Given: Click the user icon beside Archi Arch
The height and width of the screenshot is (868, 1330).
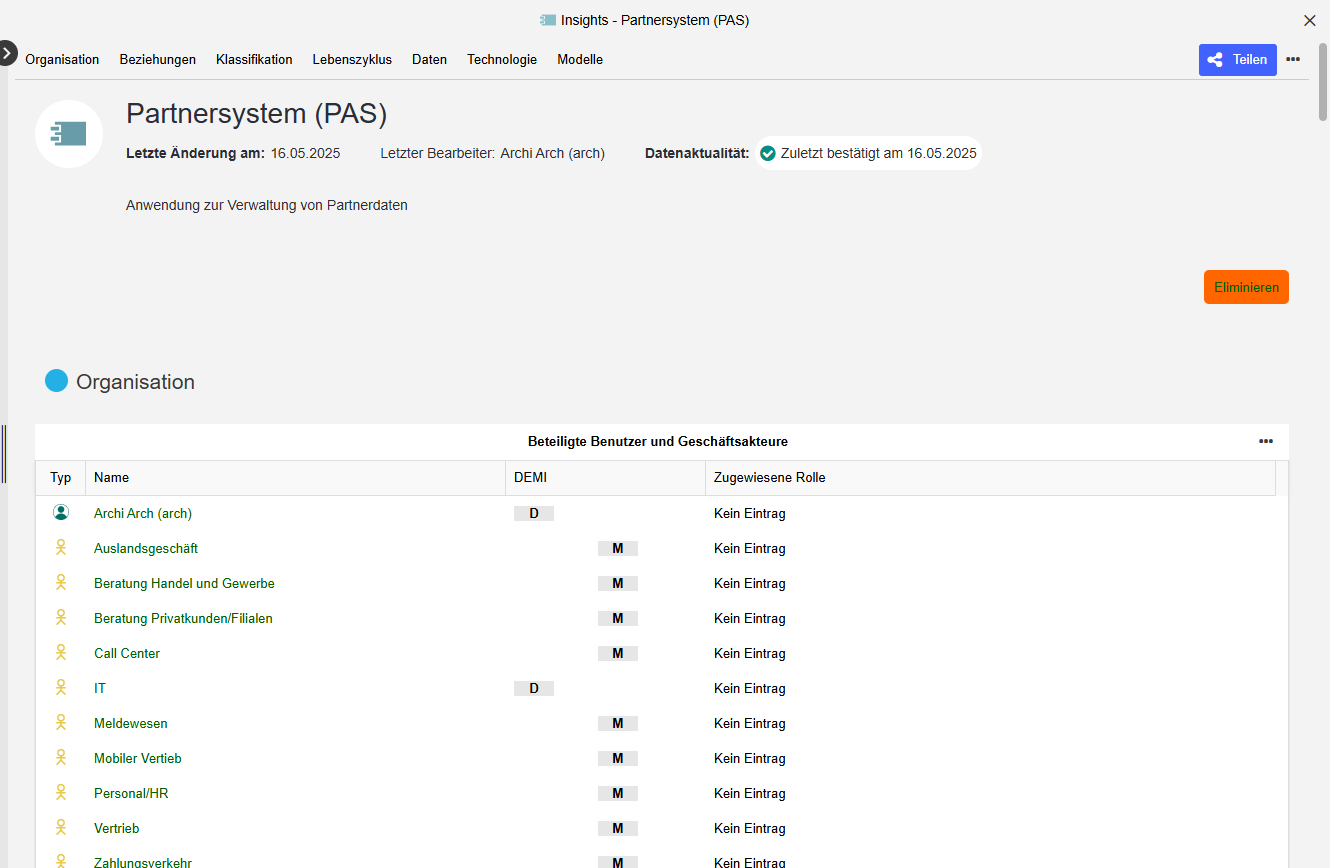Looking at the screenshot, I should pos(61,513).
